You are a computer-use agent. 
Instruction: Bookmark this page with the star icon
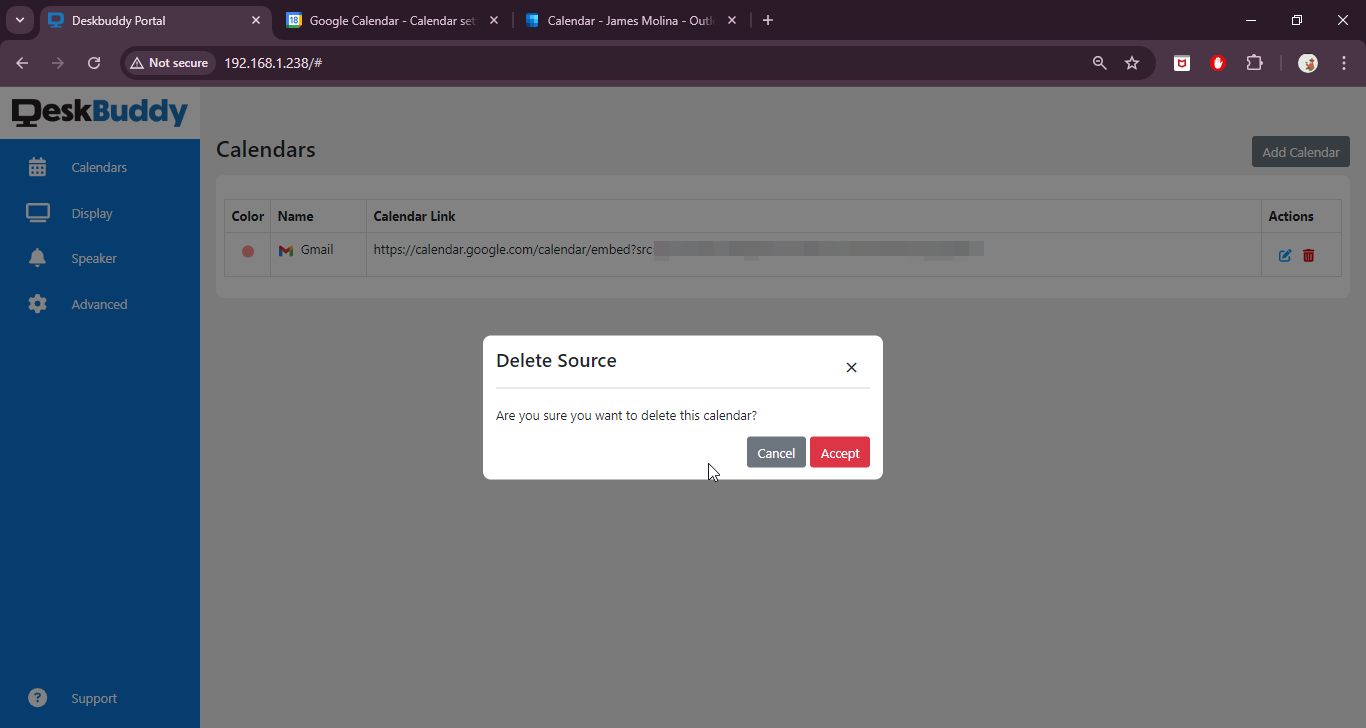coord(1132,63)
